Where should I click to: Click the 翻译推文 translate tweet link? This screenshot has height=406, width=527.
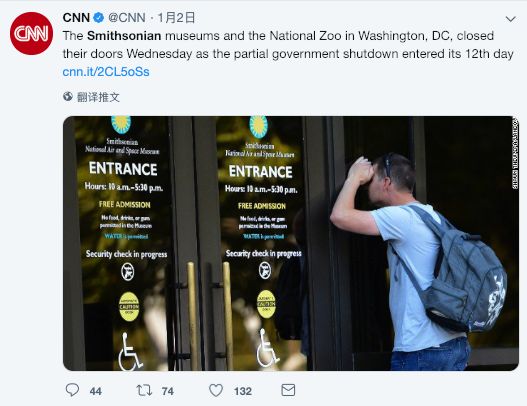[98, 97]
